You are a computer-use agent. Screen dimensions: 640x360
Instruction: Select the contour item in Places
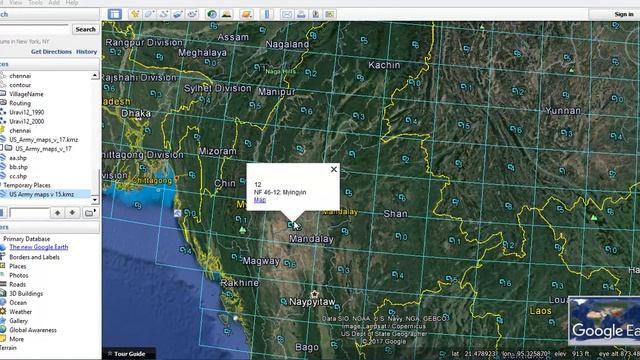point(20,85)
